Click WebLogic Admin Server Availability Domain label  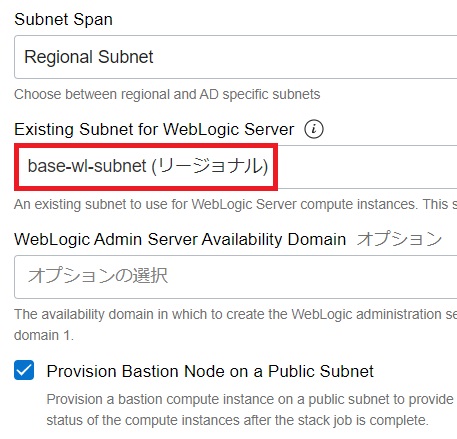coord(180,239)
